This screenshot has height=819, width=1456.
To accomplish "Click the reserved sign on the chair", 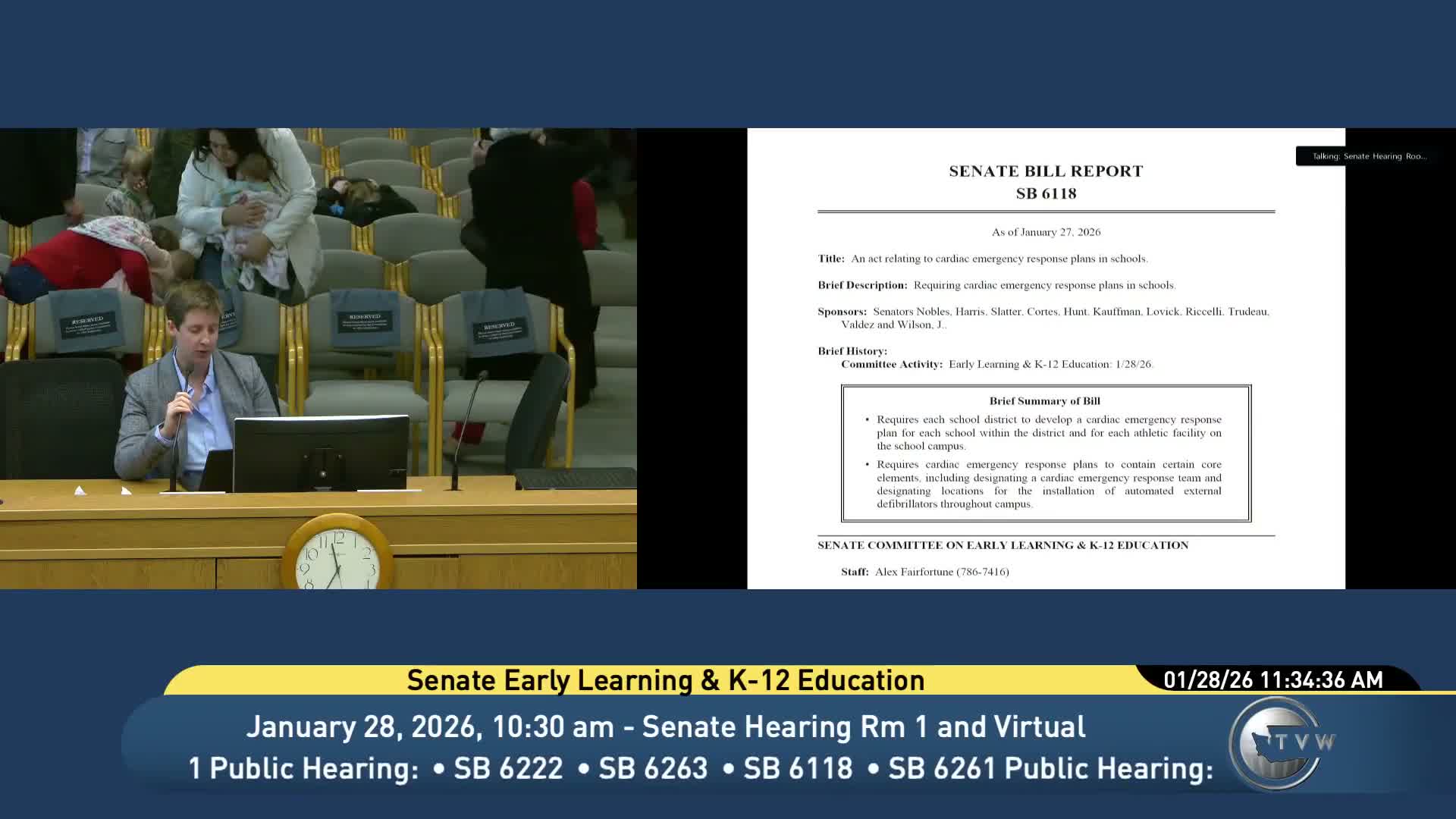I will coord(366,323).
